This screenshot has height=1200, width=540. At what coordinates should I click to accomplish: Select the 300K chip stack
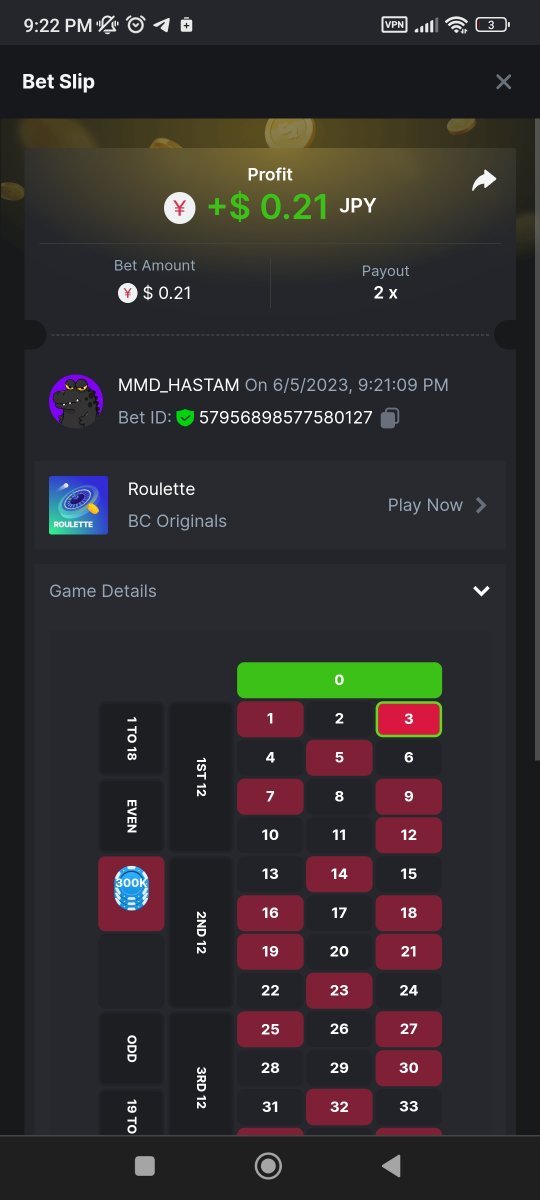[x=131, y=893]
